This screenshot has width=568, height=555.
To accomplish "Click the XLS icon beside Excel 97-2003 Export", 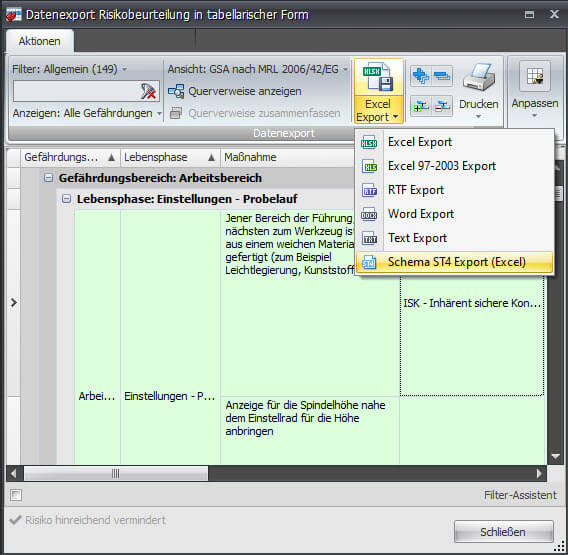I will point(369,167).
